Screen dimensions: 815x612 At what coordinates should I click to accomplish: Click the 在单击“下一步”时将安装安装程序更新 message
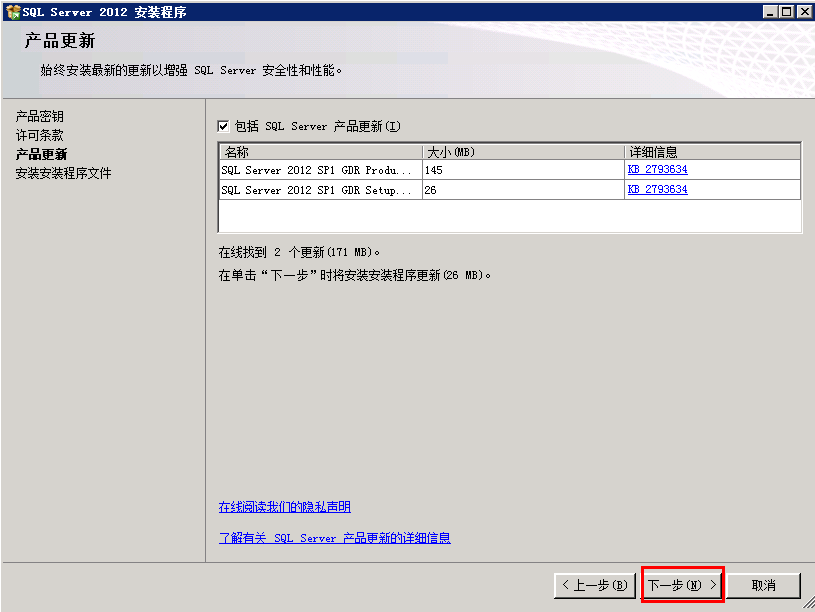tap(354, 275)
